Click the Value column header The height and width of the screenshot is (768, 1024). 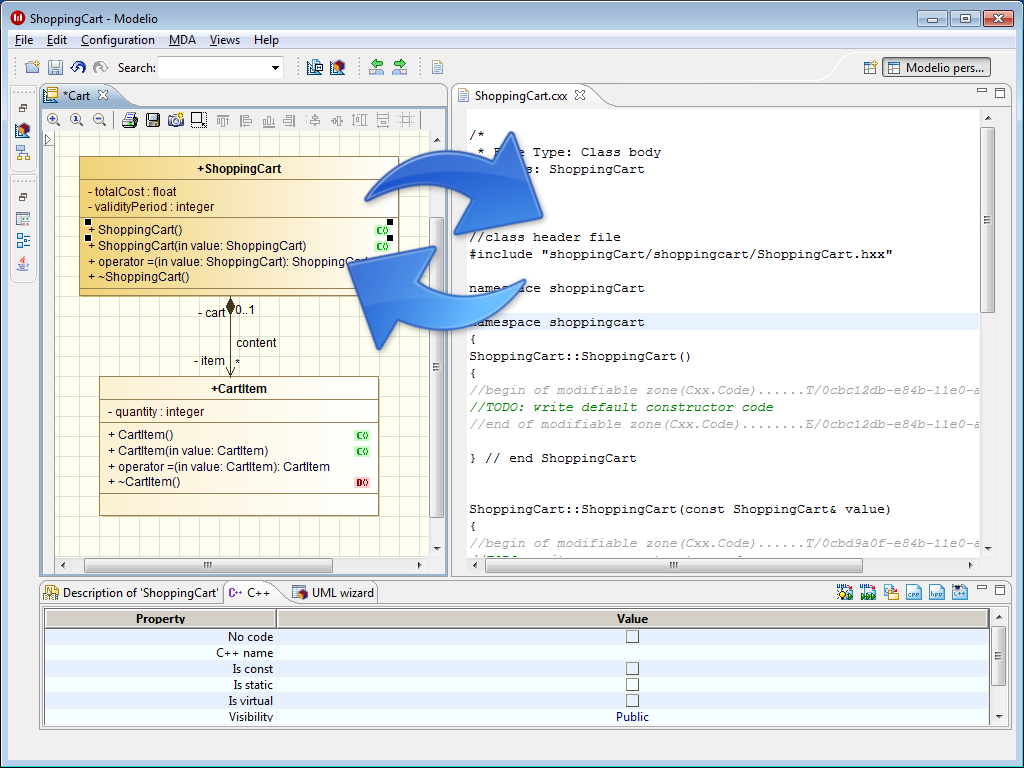[632, 618]
